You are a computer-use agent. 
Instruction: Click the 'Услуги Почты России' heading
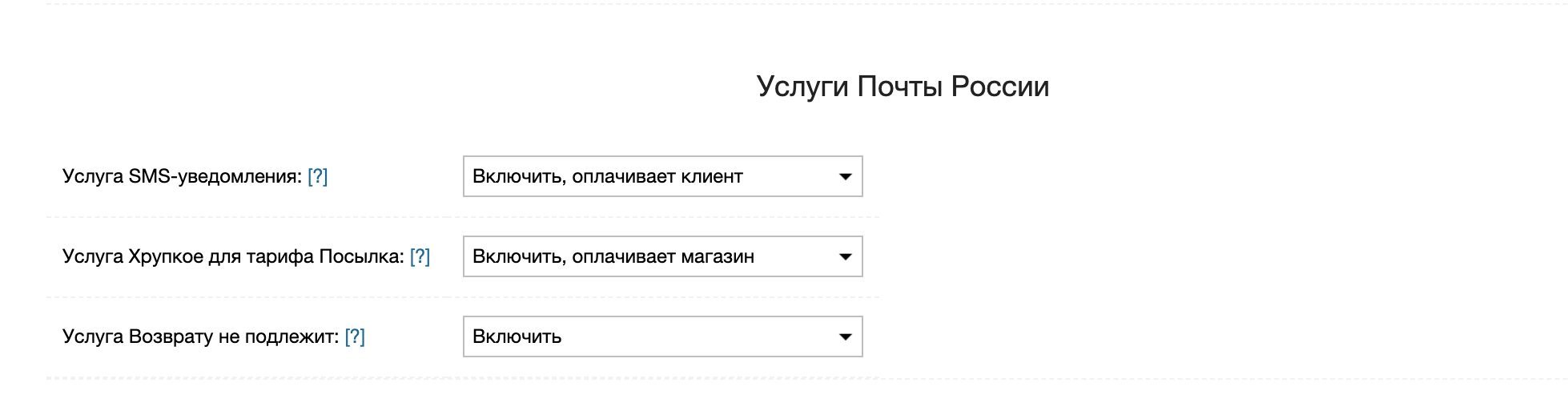click(903, 87)
